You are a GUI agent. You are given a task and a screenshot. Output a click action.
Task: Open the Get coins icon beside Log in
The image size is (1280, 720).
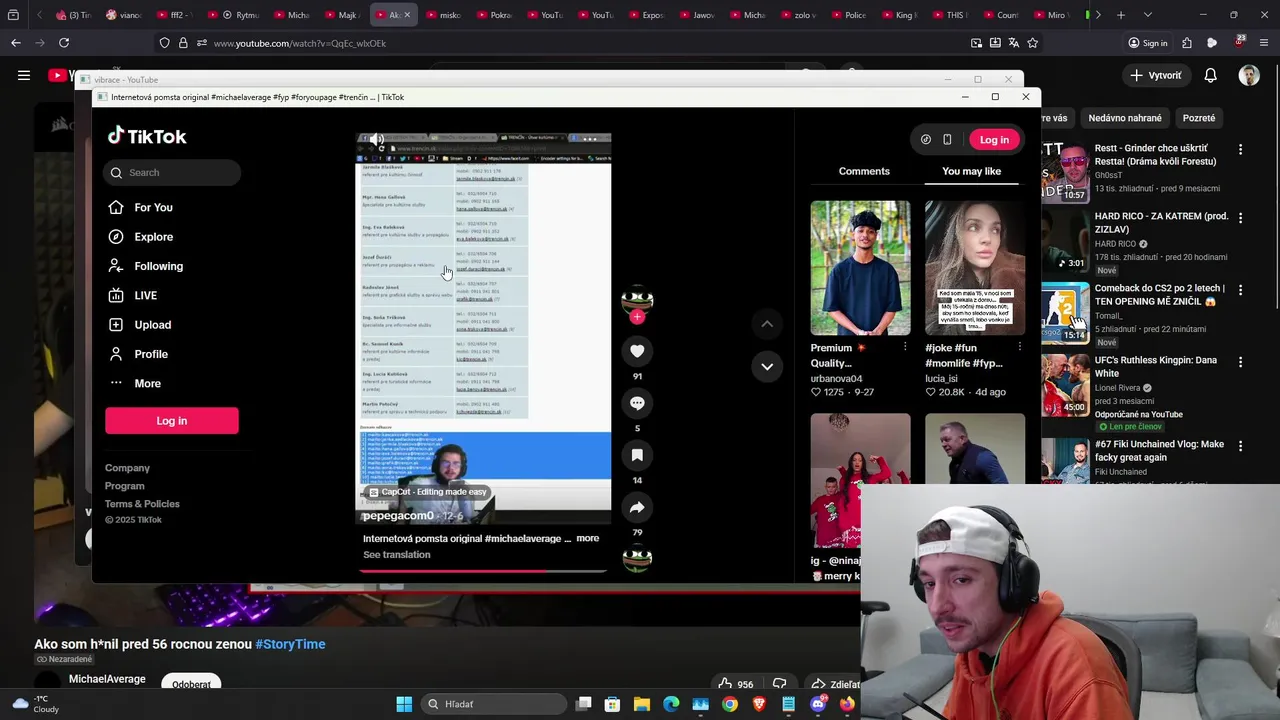pyautogui.click(x=926, y=140)
